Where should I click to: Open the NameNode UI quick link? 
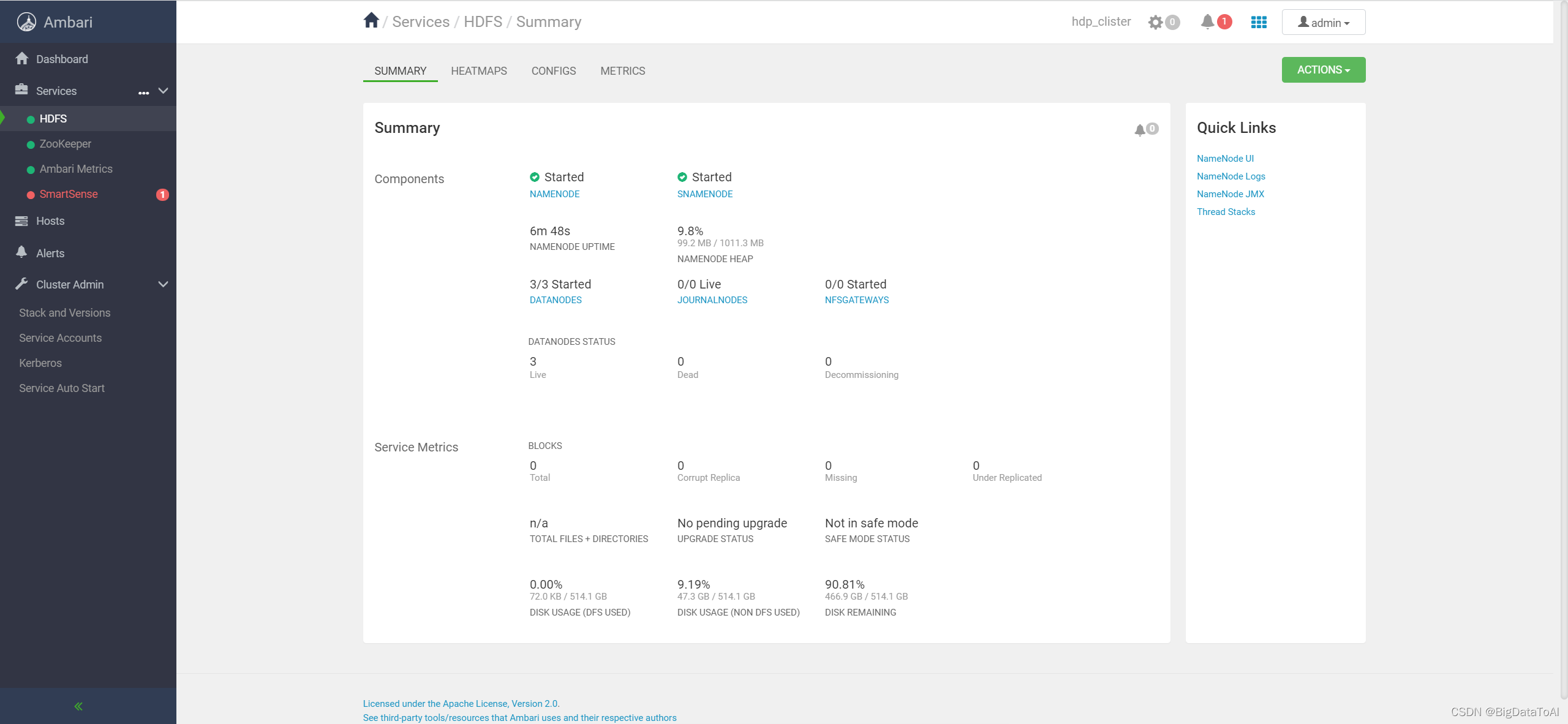click(x=1225, y=158)
